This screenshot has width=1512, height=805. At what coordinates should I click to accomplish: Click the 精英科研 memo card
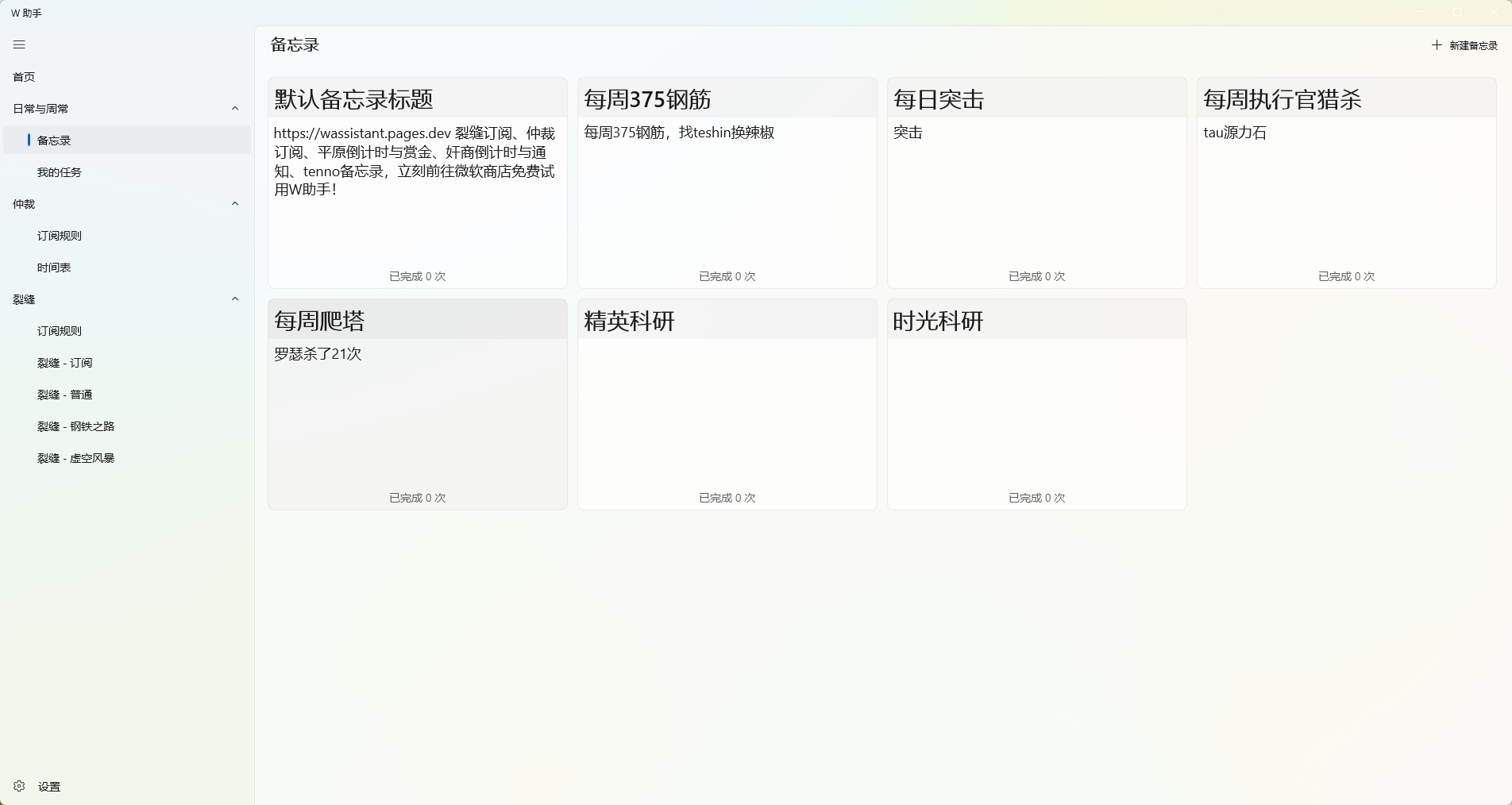(x=727, y=404)
